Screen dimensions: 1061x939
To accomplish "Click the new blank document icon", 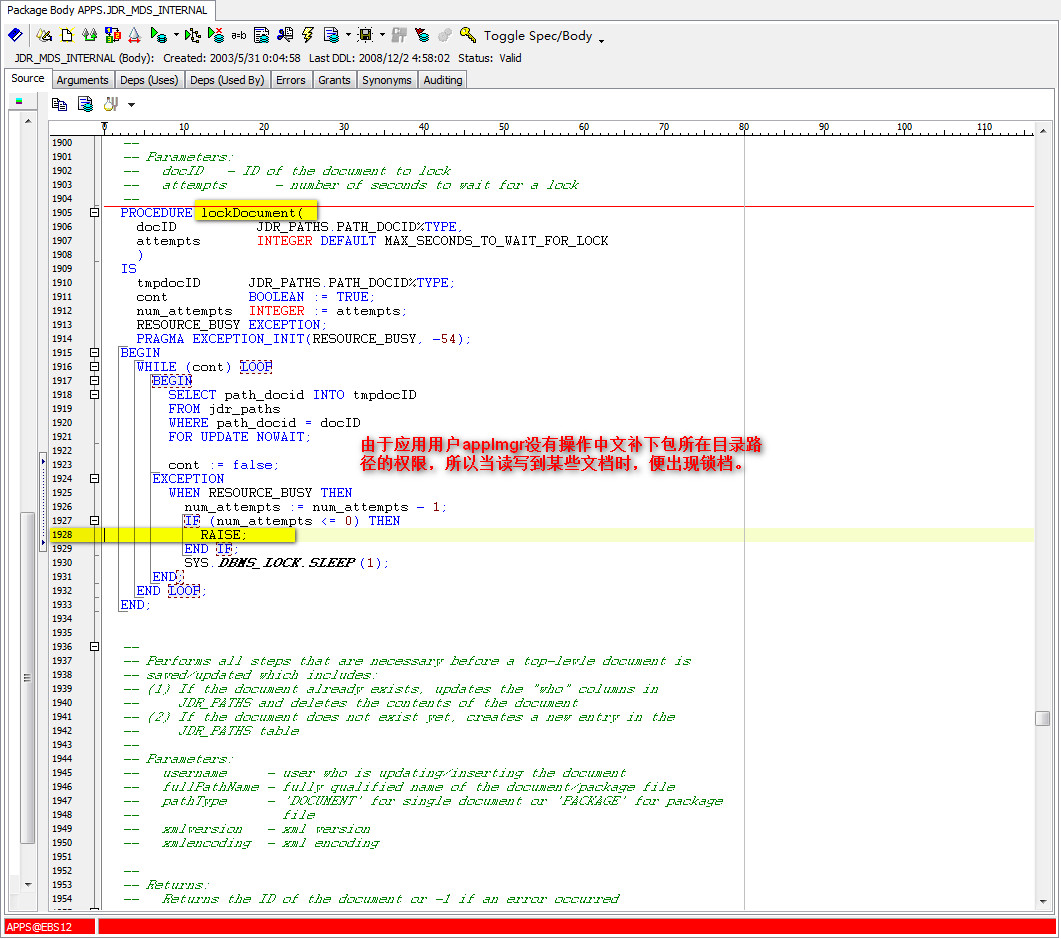I will coord(66,35).
